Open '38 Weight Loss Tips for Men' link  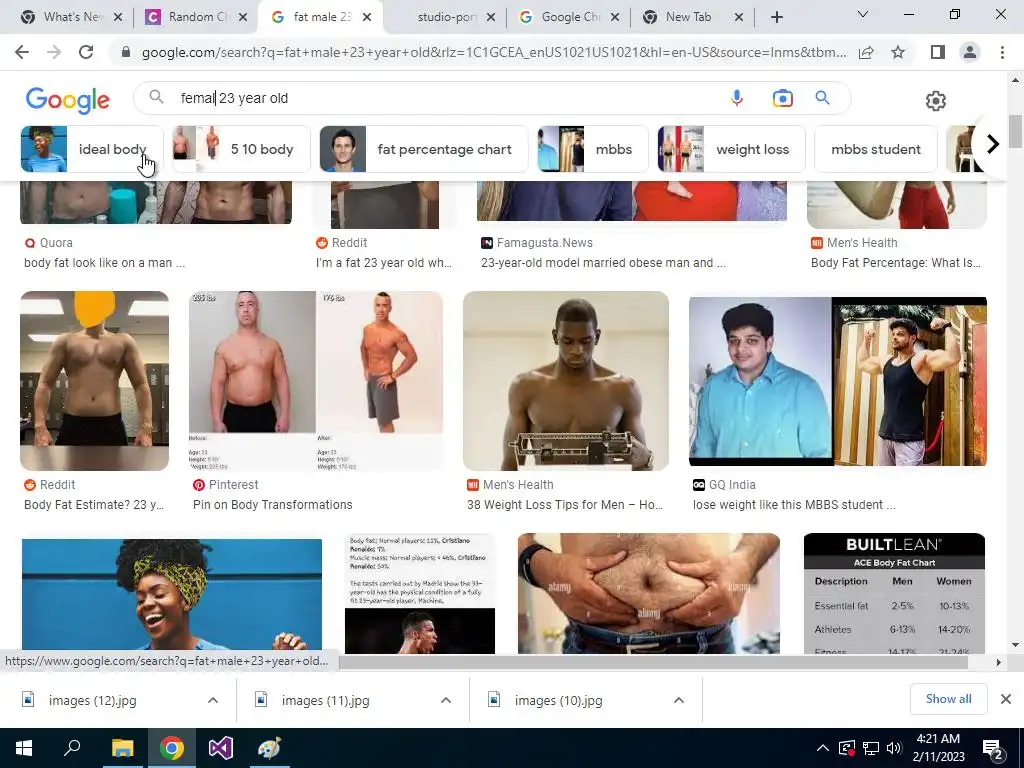565,505
